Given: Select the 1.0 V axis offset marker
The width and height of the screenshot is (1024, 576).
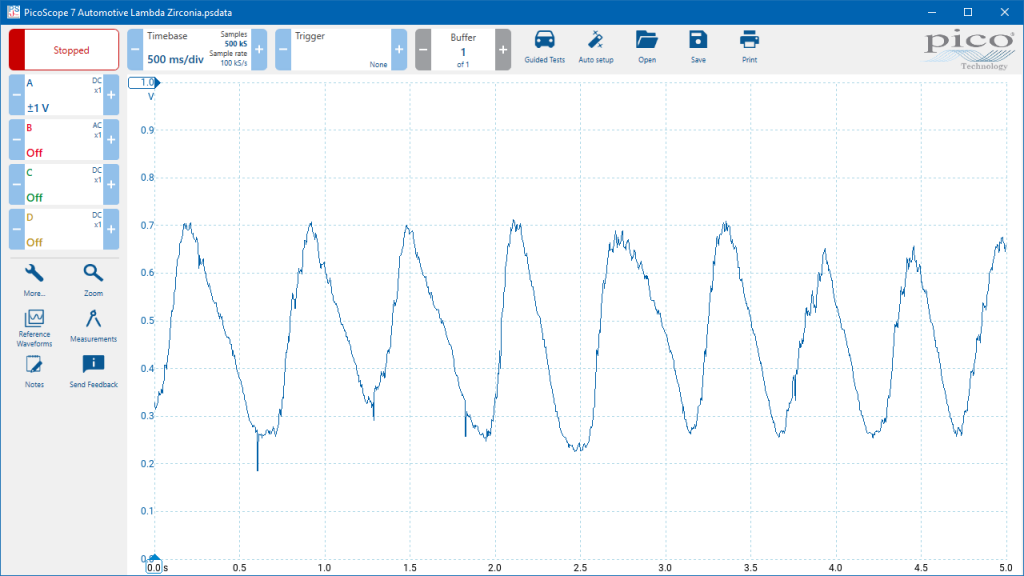Looking at the screenshot, I should tap(144, 82).
